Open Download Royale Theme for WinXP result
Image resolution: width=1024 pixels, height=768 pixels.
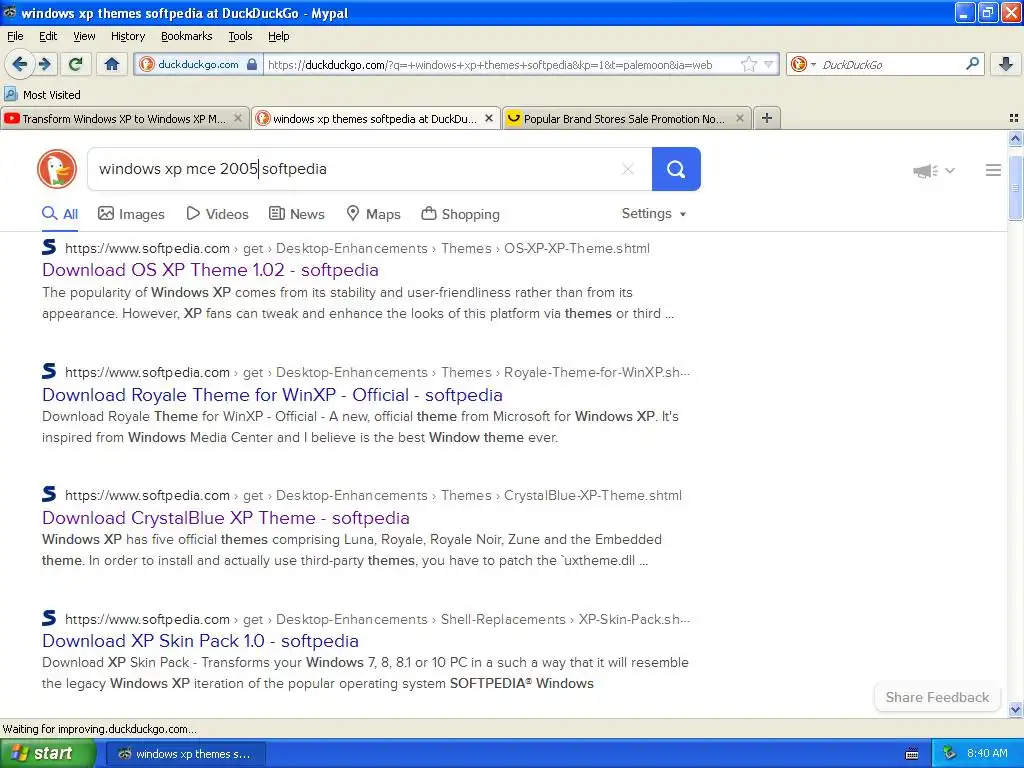pos(272,394)
